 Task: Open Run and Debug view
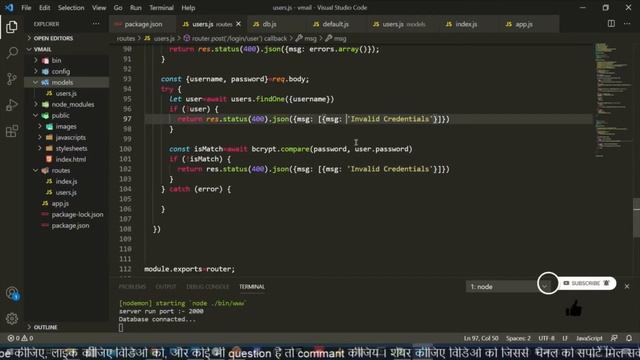pos(12,105)
